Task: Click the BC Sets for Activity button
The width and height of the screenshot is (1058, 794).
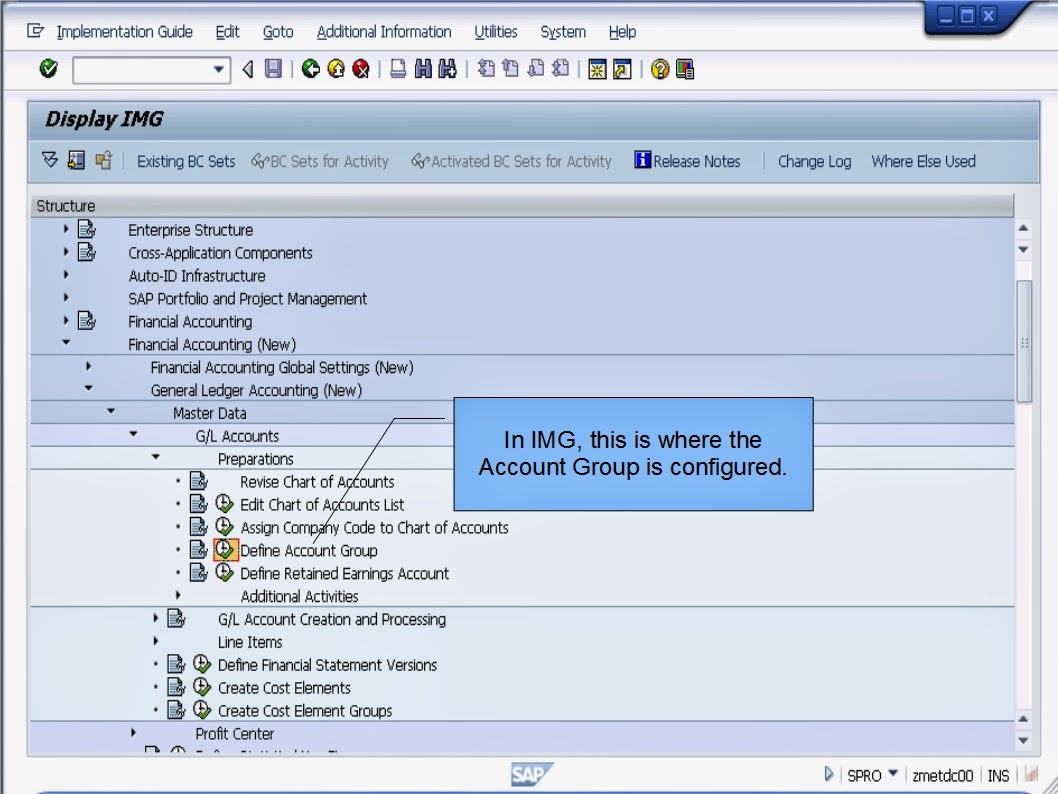Action: coord(320,161)
